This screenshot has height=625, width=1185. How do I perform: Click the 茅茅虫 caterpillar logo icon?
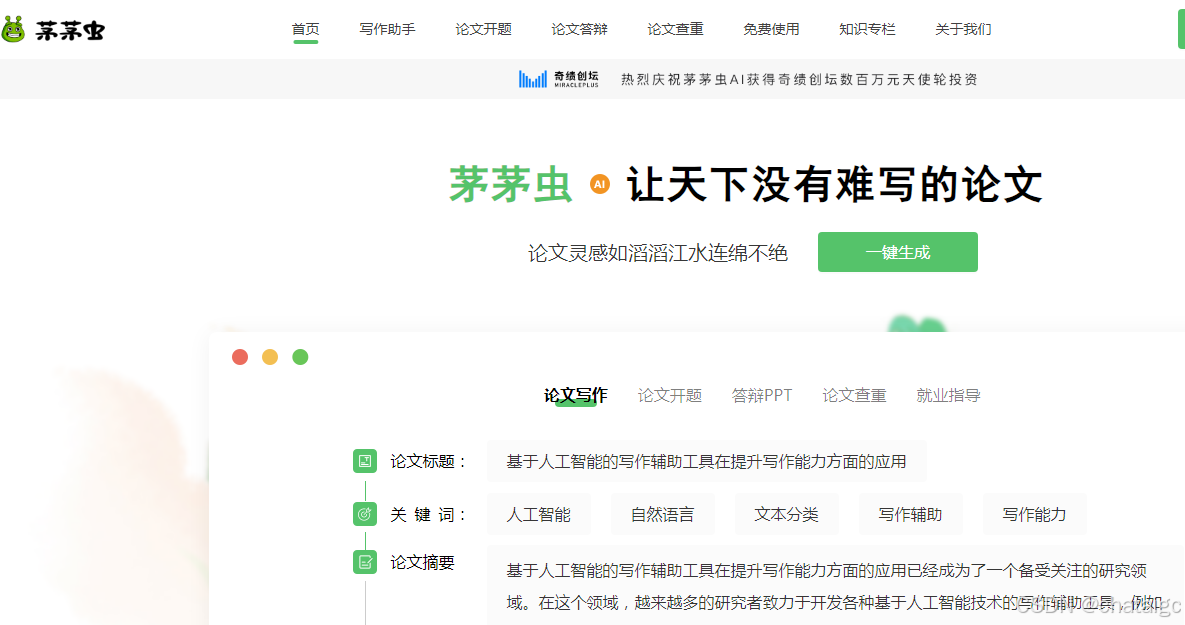(x=13, y=29)
